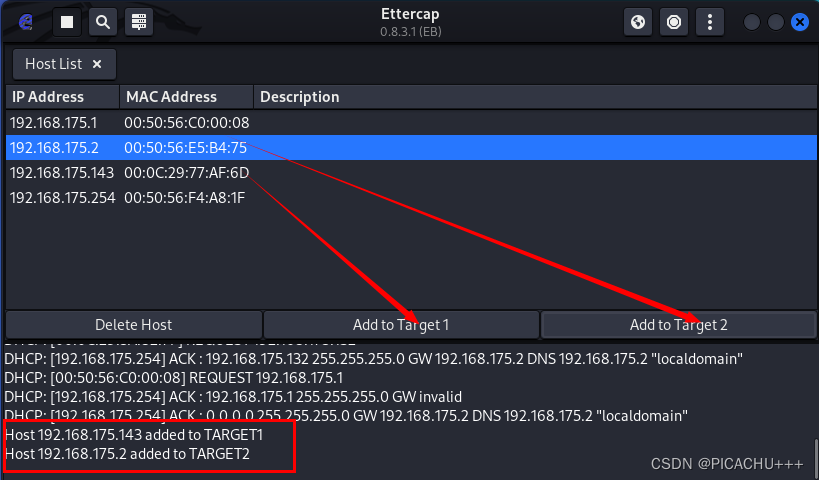This screenshot has width=819, height=480.
Task: Click Add to Target 1
Action: (x=401, y=325)
